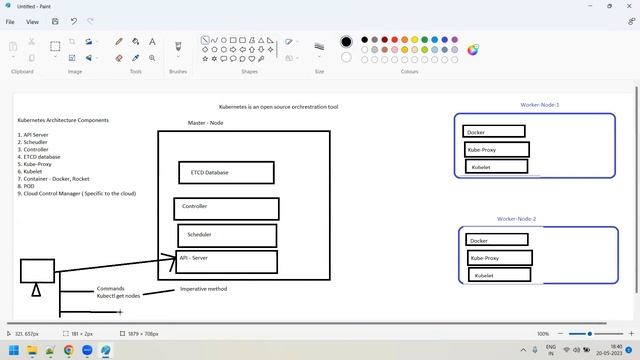The width and height of the screenshot is (640, 360).
Task: Pick the Diamond shape
Action: [x=205, y=49]
